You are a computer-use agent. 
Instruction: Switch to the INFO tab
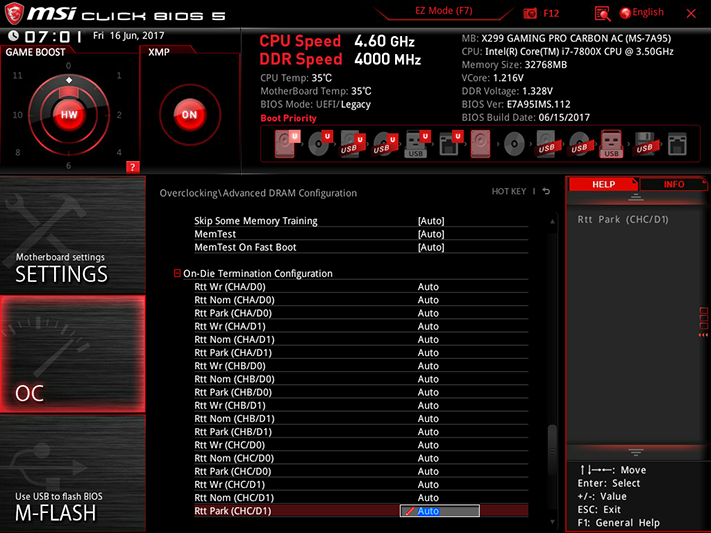click(x=674, y=184)
